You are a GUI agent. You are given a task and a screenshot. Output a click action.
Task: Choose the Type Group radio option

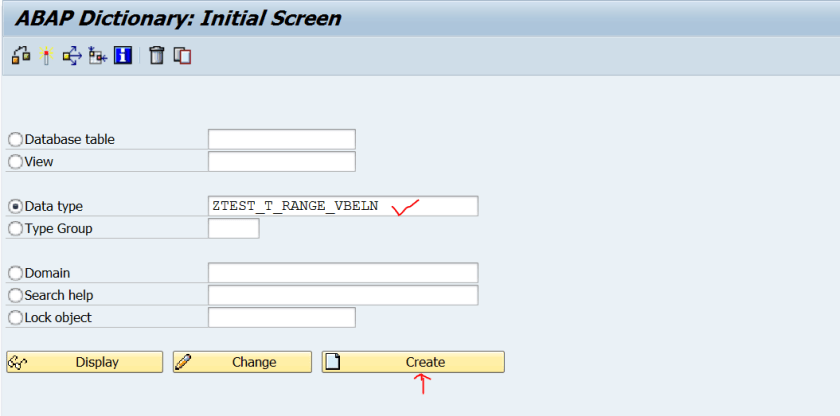(15, 229)
